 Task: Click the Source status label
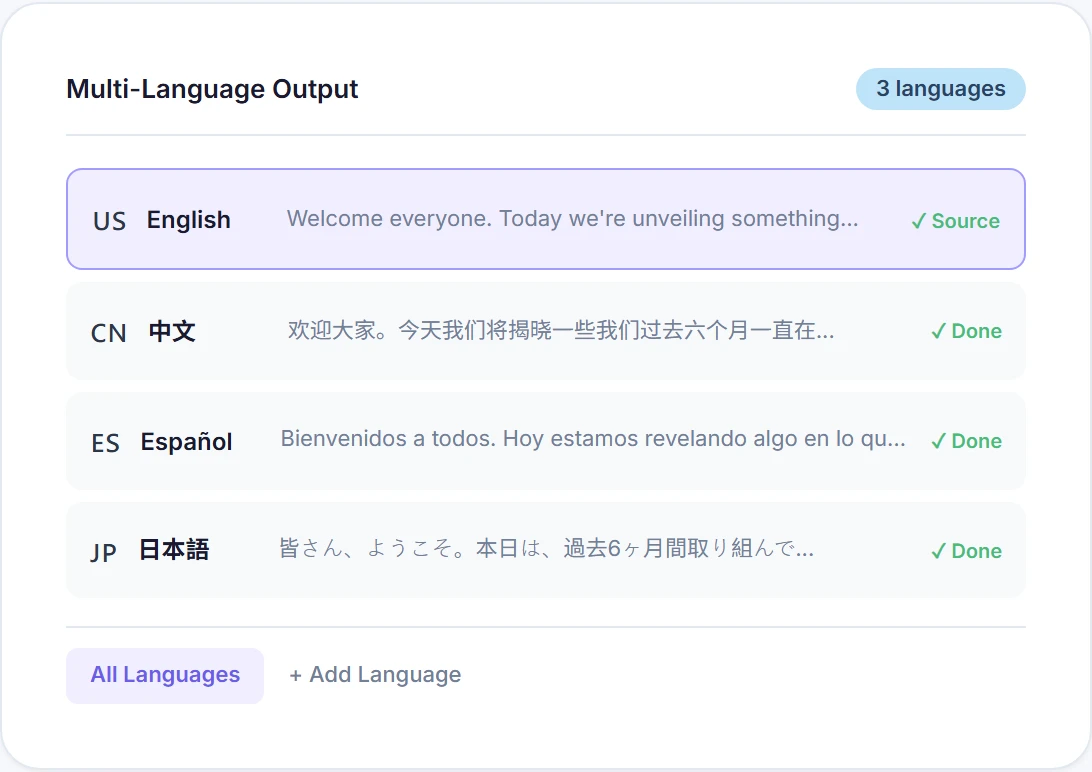[963, 220]
